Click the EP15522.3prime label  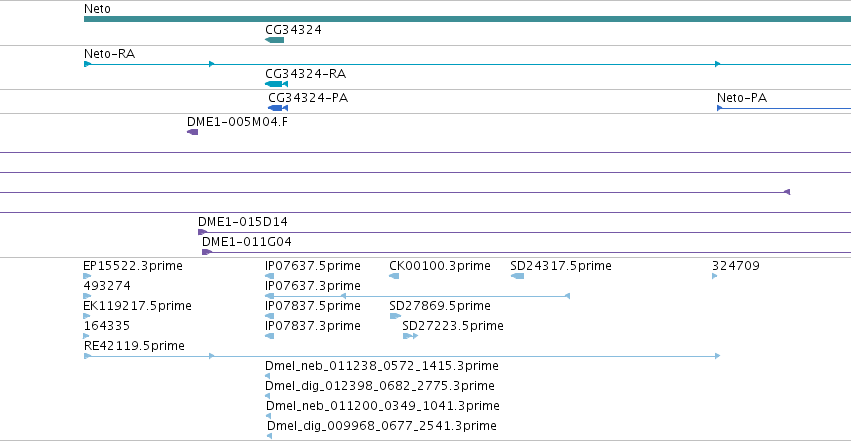click(133, 266)
